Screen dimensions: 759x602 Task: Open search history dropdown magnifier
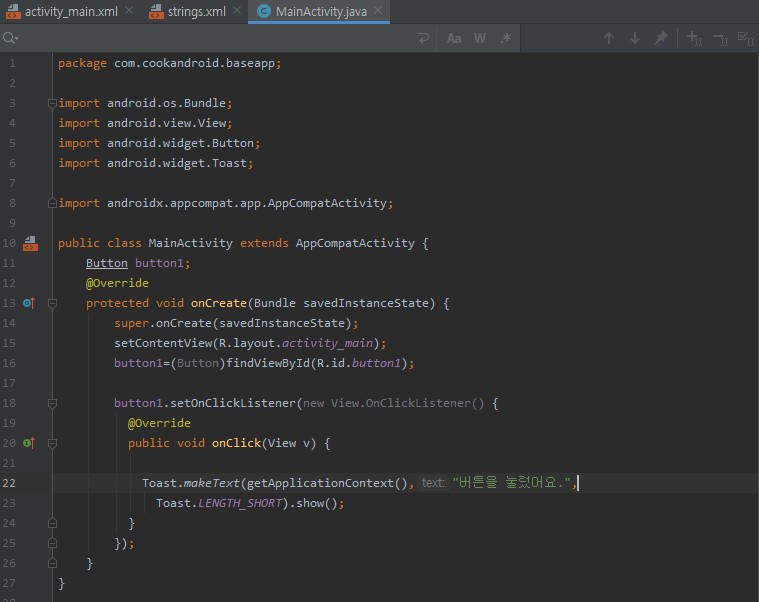coord(11,38)
